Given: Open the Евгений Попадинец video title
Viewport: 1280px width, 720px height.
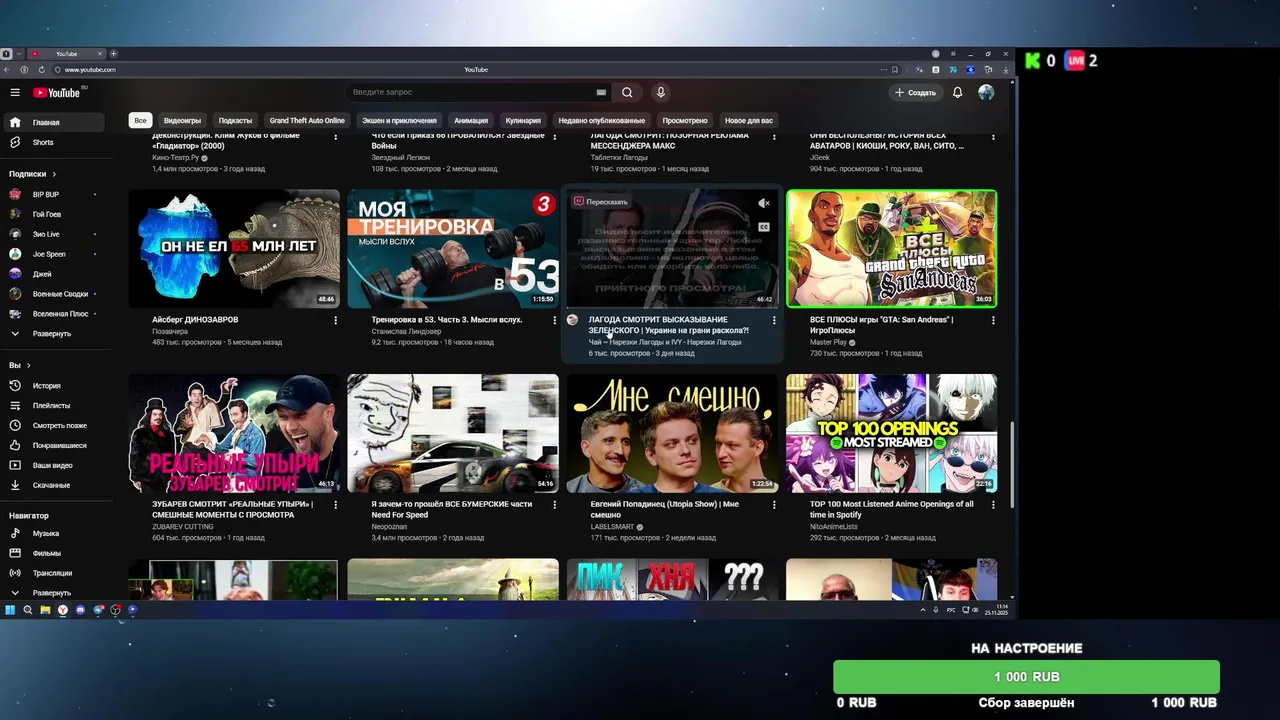Looking at the screenshot, I should pyautogui.click(x=665, y=509).
